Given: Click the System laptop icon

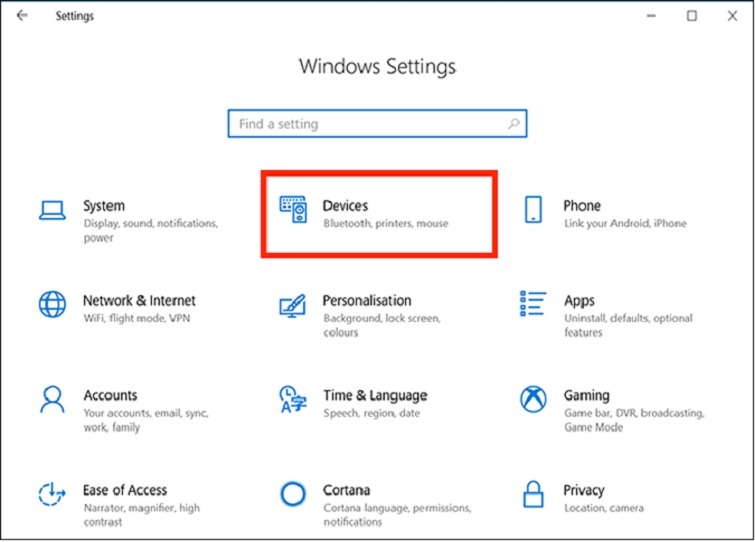Looking at the screenshot, I should (x=51, y=210).
